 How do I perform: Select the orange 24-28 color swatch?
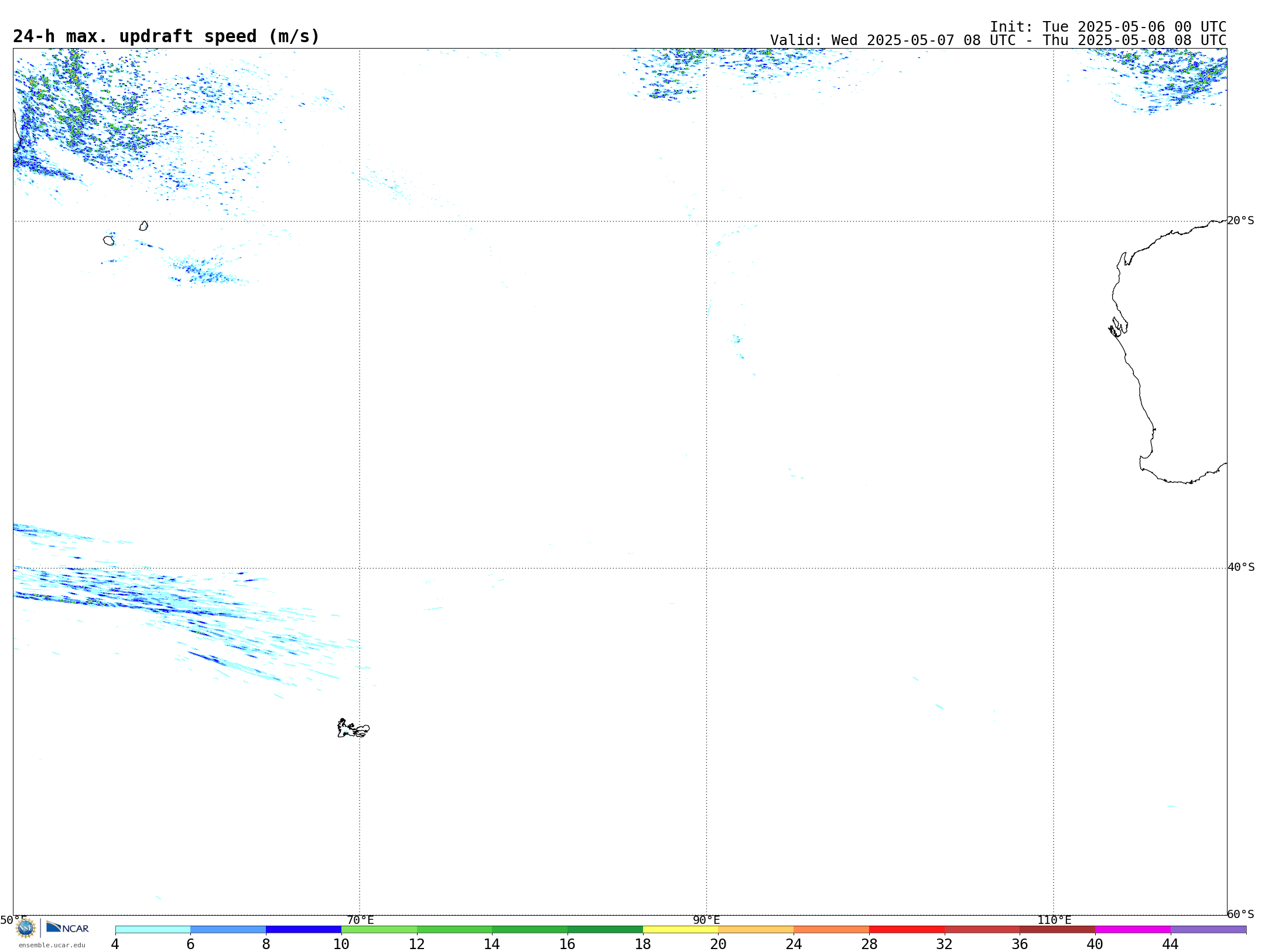[x=832, y=930]
